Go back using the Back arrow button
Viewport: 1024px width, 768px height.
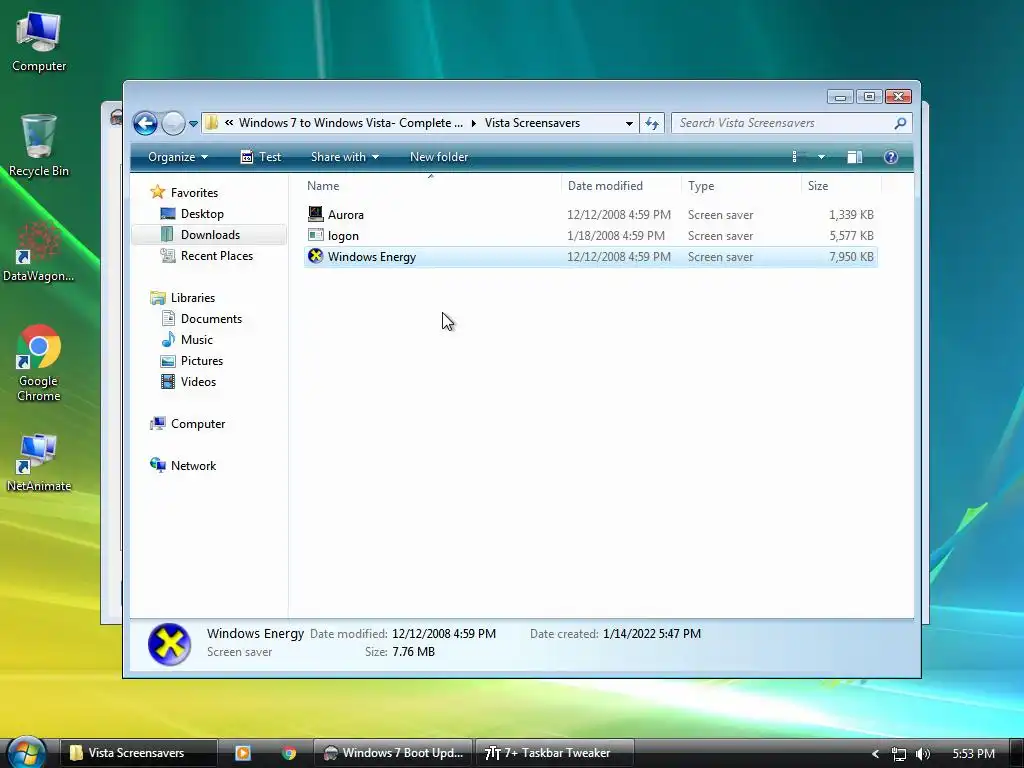tap(145, 123)
